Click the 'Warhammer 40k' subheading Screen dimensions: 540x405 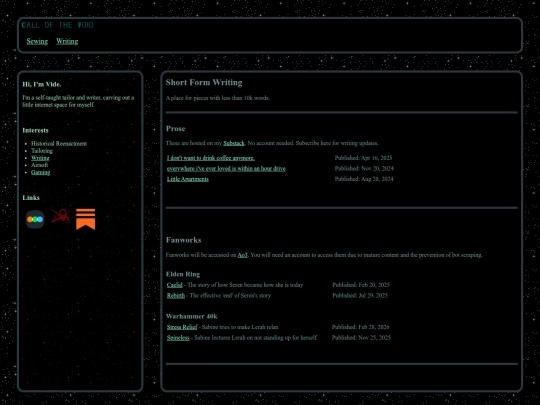tap(191, 316)
